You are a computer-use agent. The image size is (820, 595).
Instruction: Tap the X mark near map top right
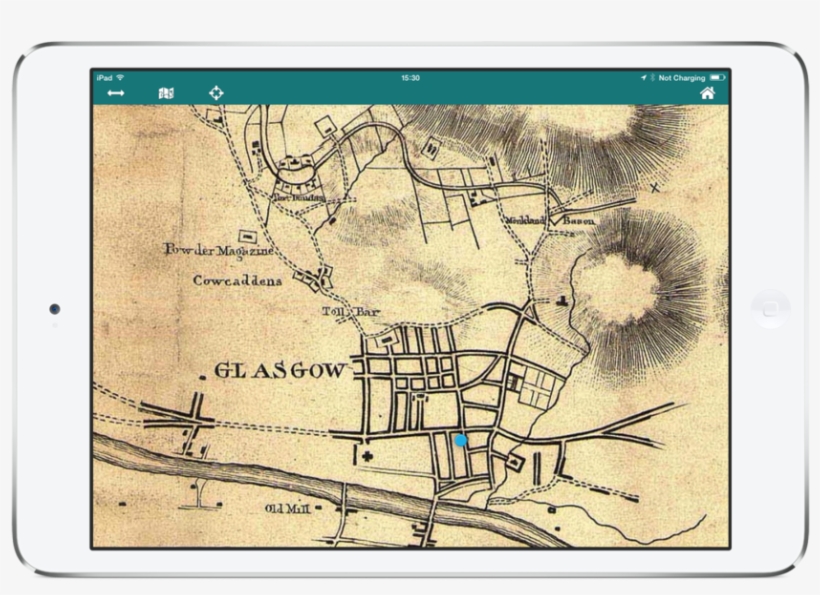coord(655,189)
